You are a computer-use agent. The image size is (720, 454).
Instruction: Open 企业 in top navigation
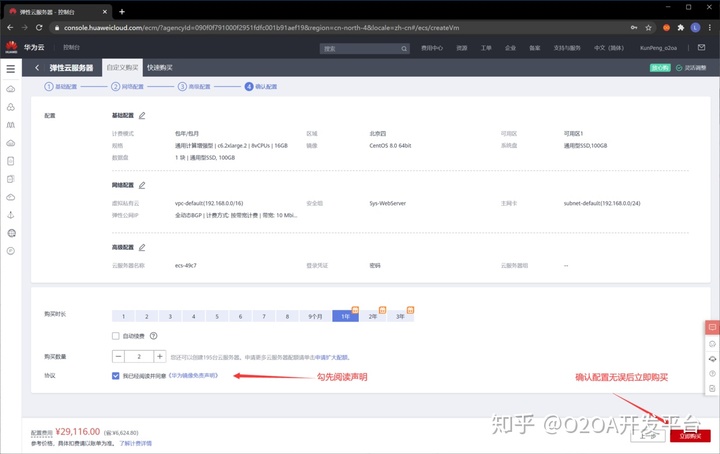[510, 48]
